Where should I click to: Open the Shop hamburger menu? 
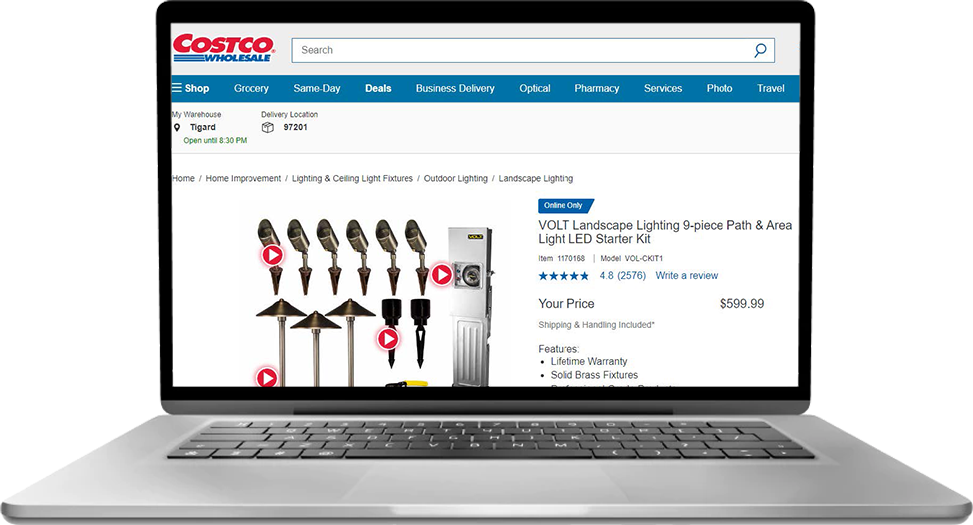[x=191, y=88]
